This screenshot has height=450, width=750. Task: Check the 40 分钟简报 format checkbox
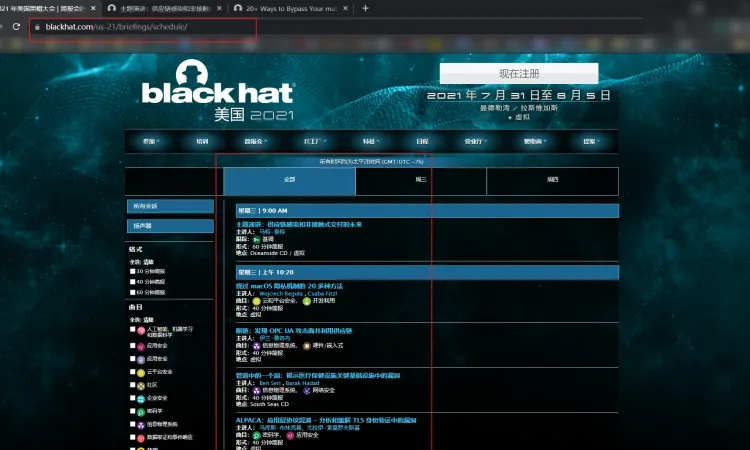click(x=132, y=282)
